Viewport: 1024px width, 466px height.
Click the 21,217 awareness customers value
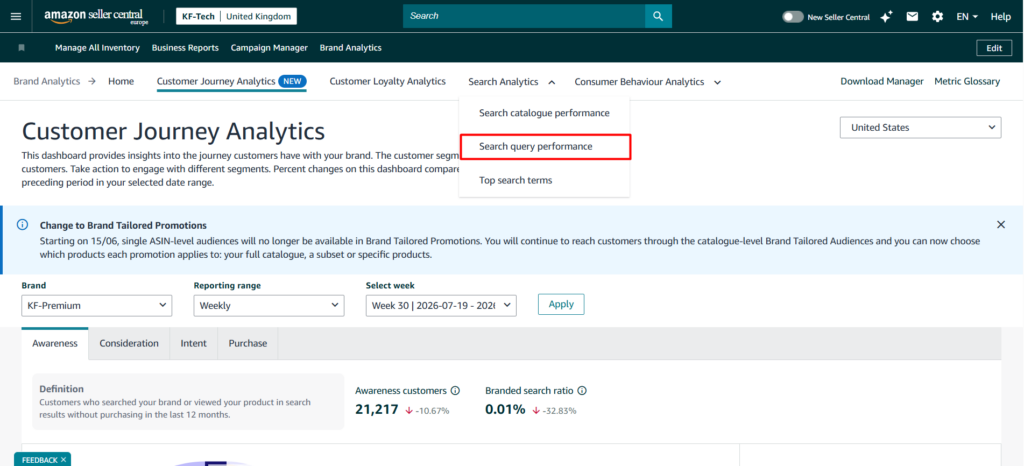[x=376, y=410]
